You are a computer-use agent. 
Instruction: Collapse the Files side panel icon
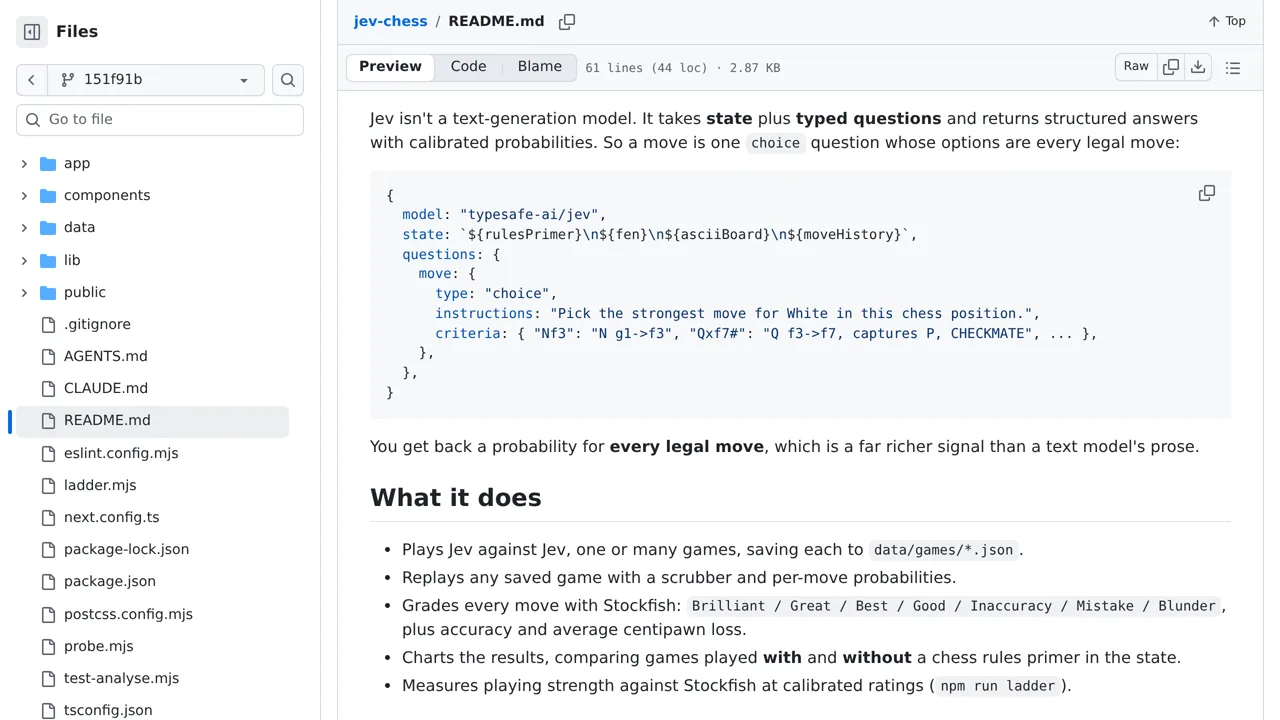tap(32, 32)
